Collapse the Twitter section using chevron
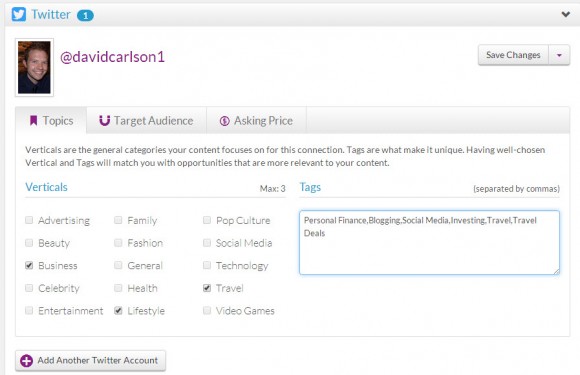 tap(566, 14)
